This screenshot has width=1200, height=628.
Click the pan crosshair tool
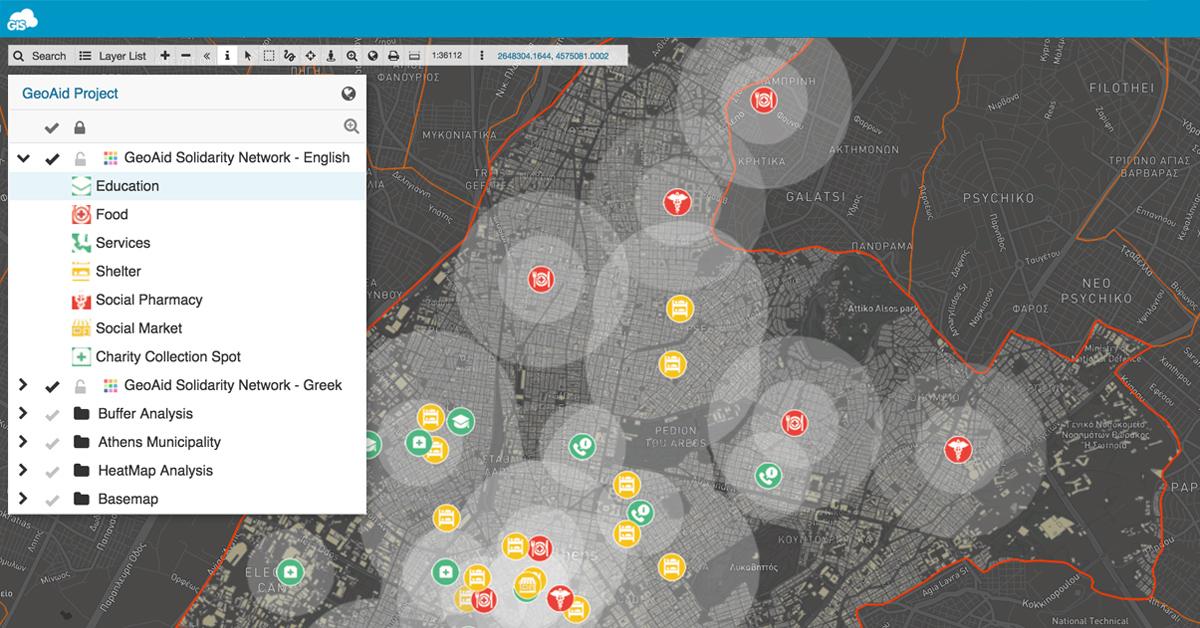310,56
